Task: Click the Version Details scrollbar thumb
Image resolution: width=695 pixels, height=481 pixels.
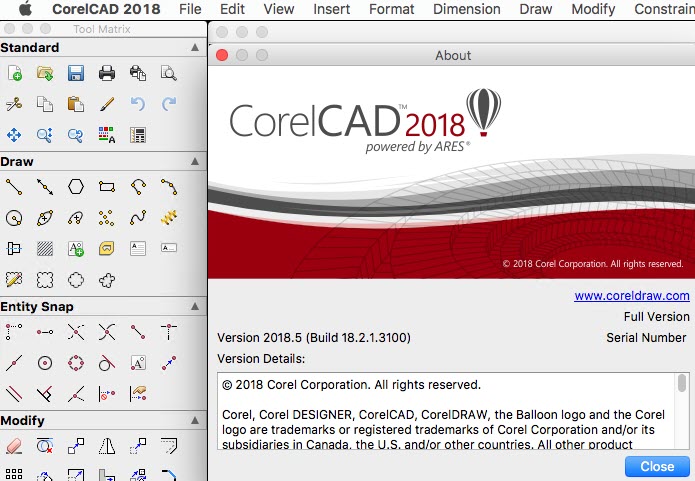Action: pyautogui.click(x=682, y=383)
